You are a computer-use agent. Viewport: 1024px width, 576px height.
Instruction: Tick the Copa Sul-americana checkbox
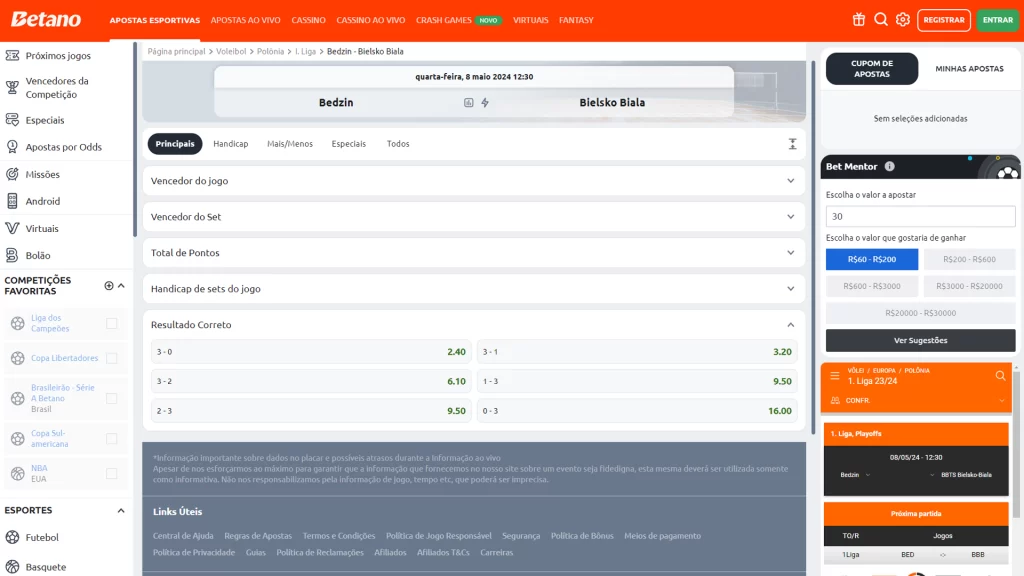click(112, 439)
